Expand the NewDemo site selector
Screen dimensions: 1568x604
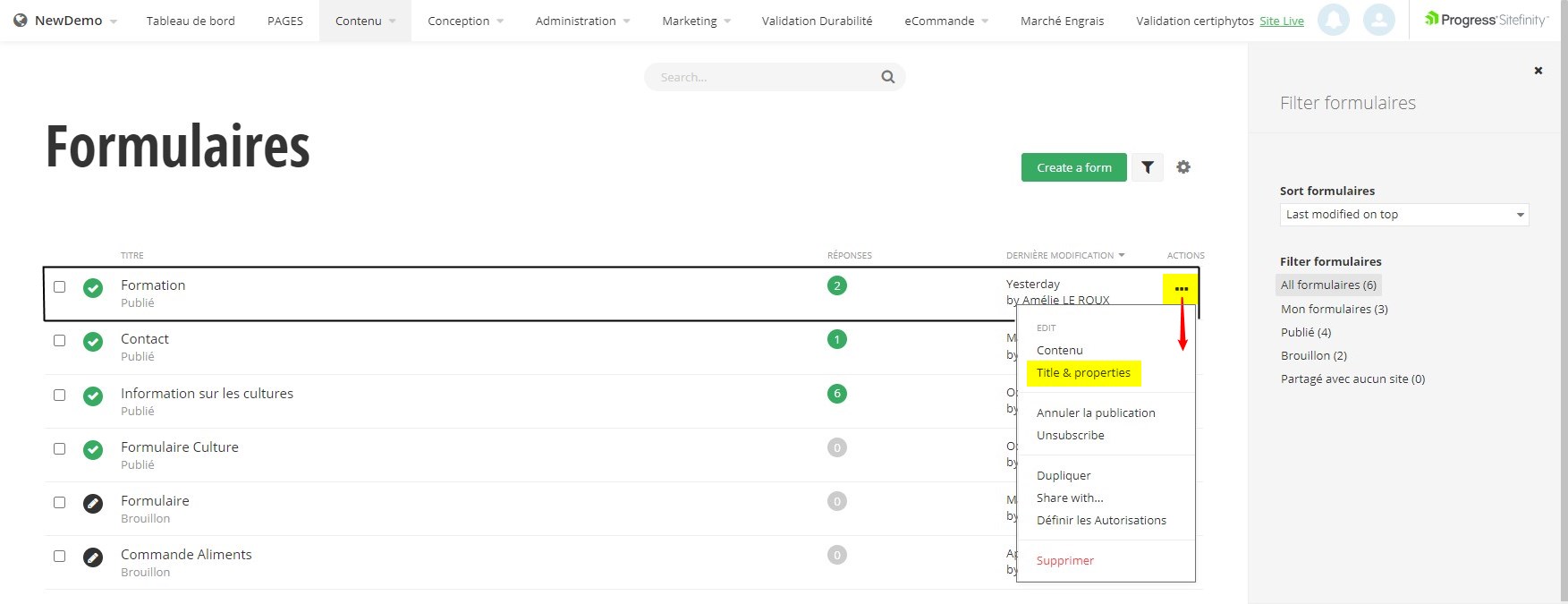[68, 21]
